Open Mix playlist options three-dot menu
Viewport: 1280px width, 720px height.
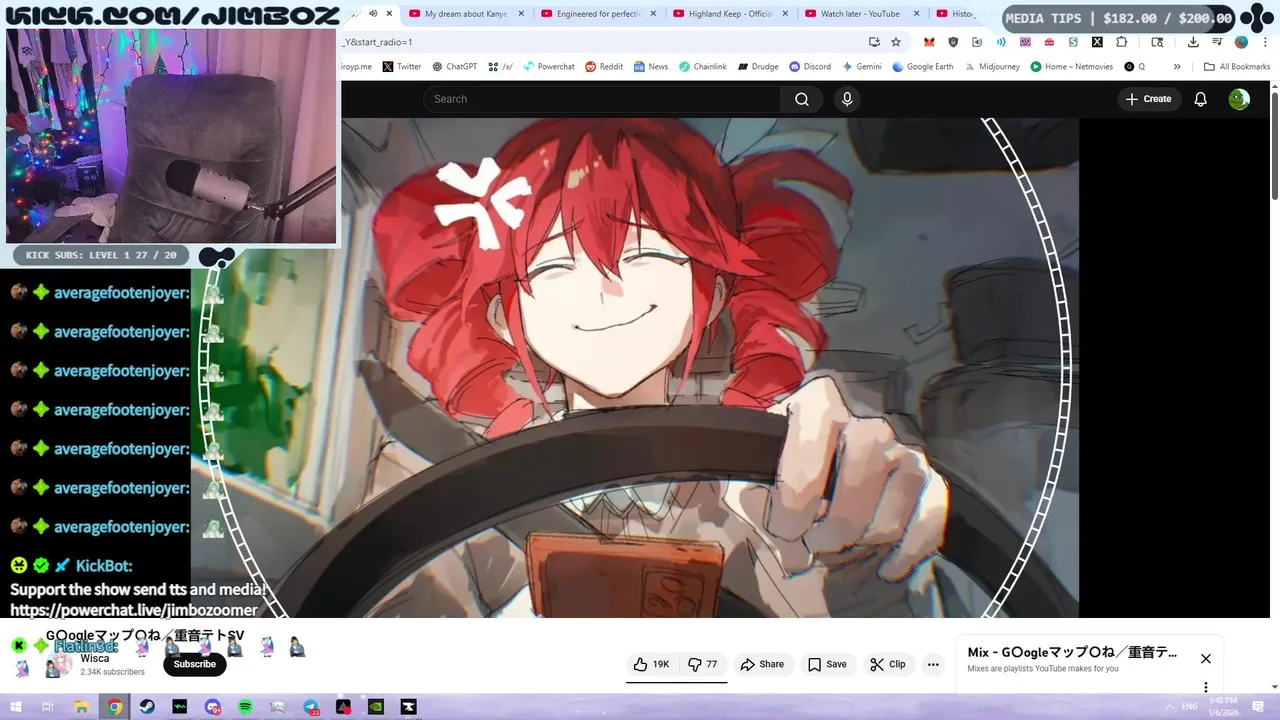point(1206,687)
